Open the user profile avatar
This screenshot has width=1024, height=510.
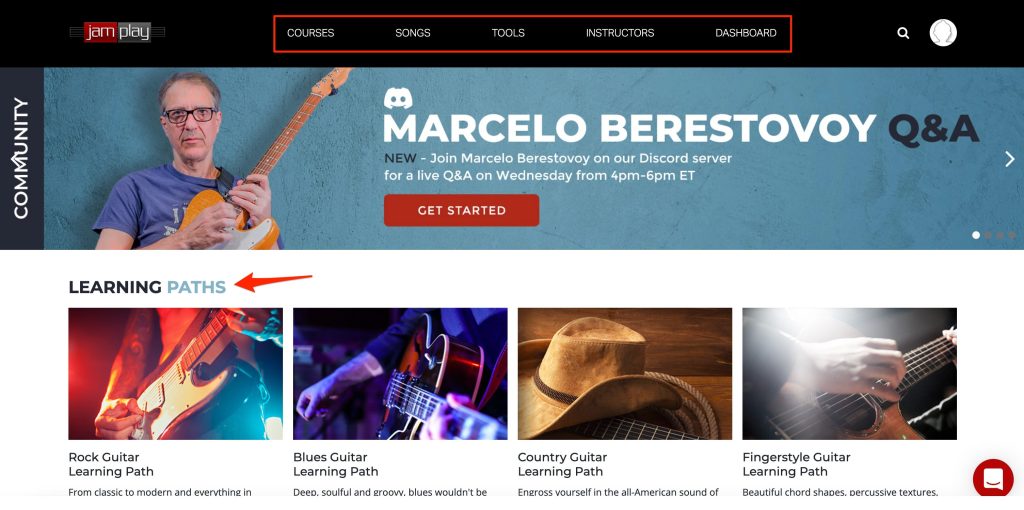click(943, 33)
